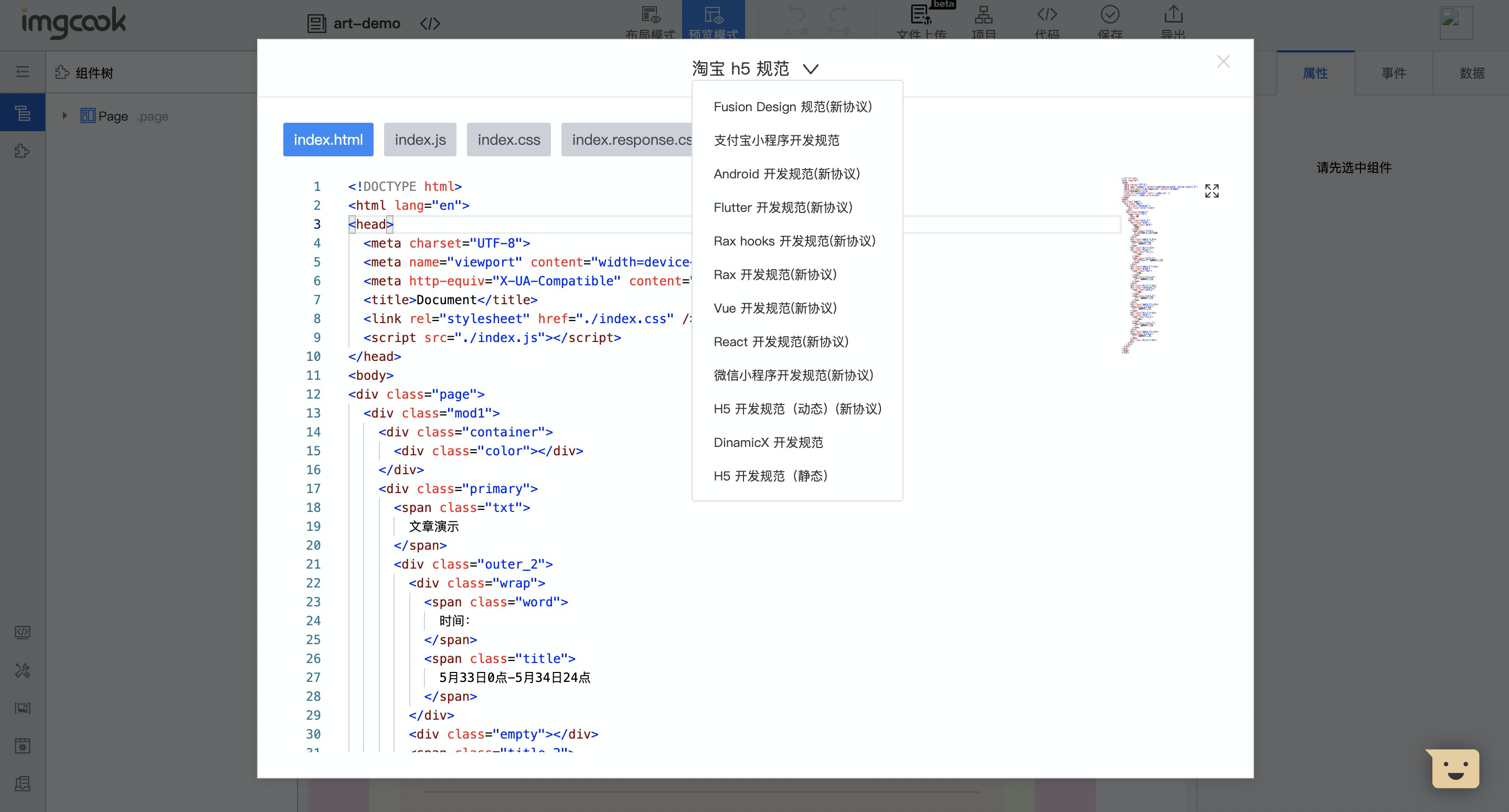Open the 事件 events tab

[1394, 73]
